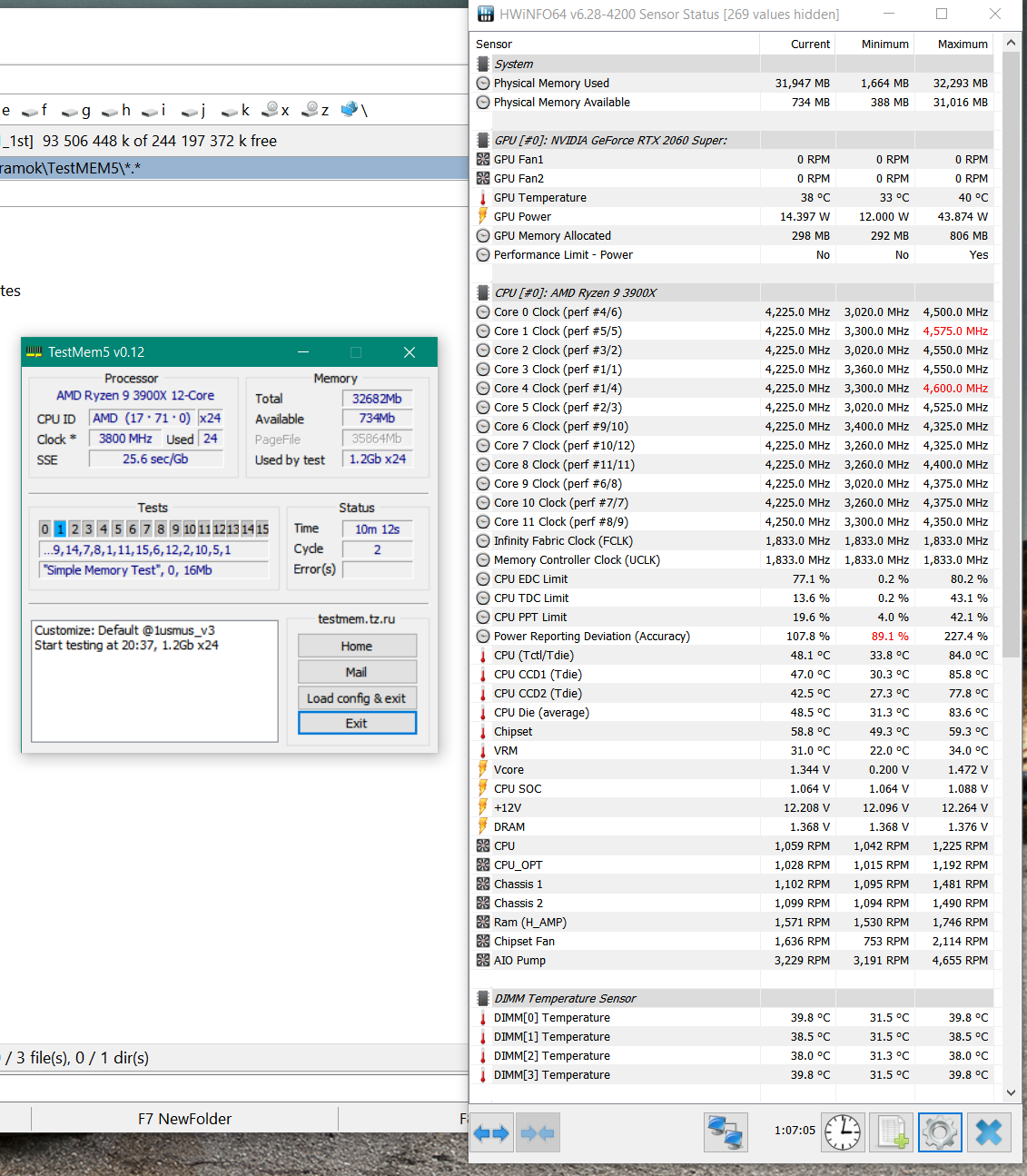
Task: Click the GPU Fan1 fan icon
Action: pos(483,160)
